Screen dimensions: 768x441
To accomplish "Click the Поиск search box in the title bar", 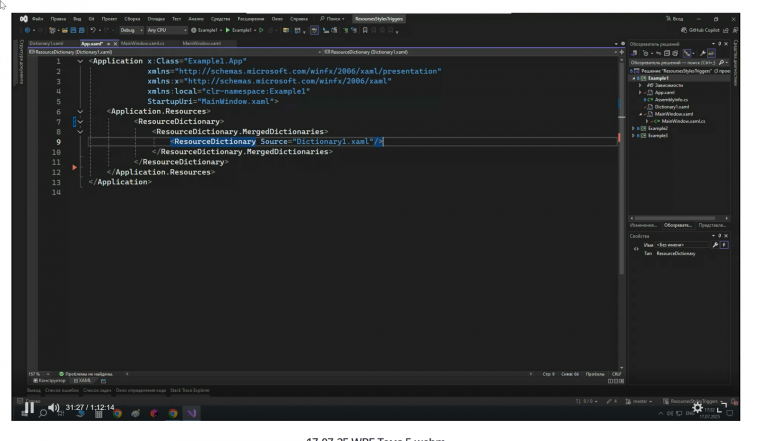I will [x=332, y=19].
